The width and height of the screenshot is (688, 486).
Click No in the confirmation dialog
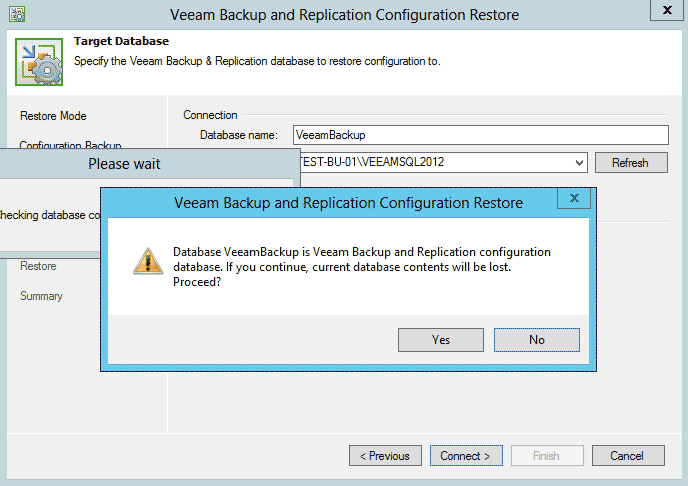537,340
